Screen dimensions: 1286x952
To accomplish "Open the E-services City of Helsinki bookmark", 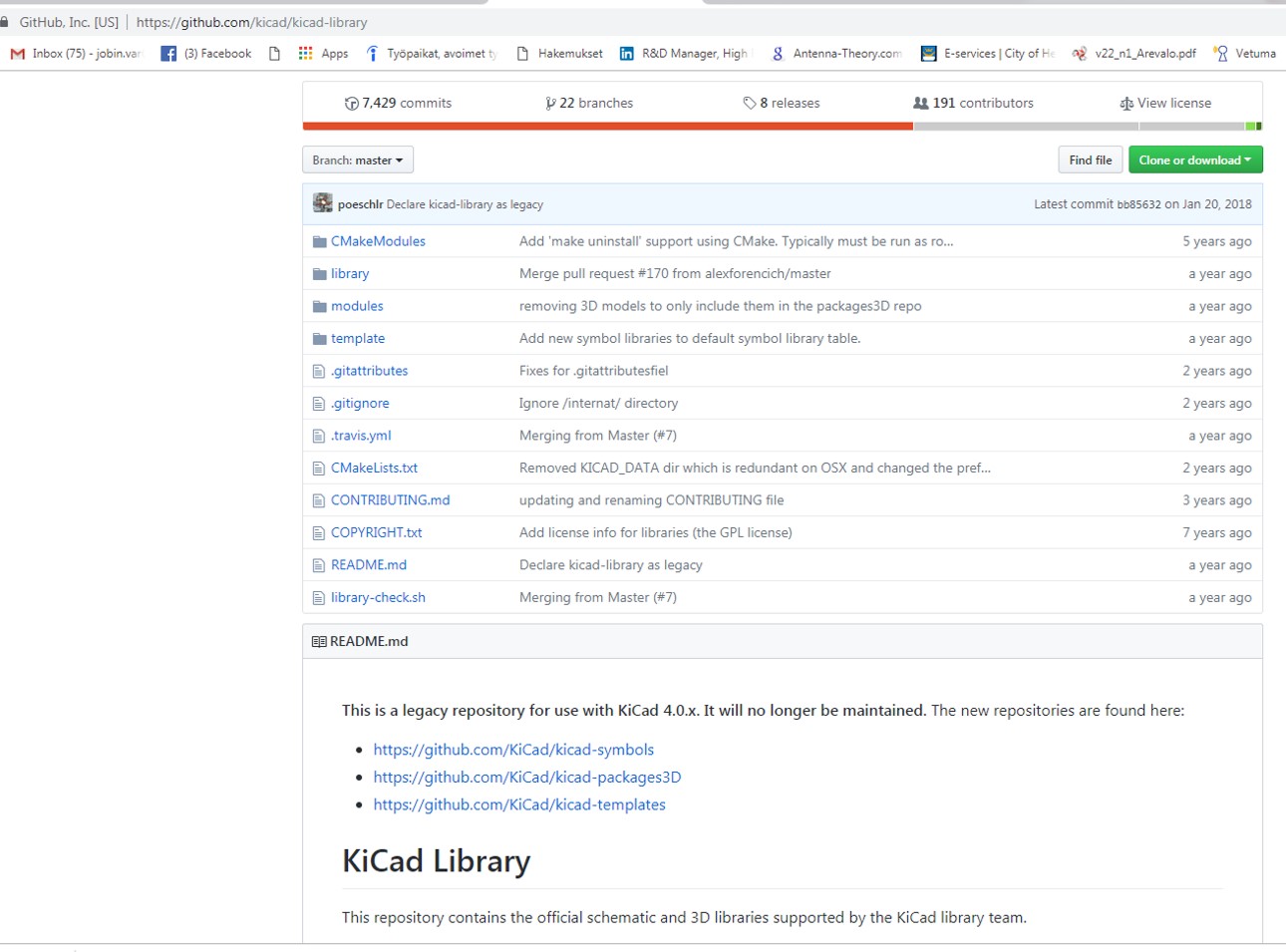I will click(x=988, y=54).
